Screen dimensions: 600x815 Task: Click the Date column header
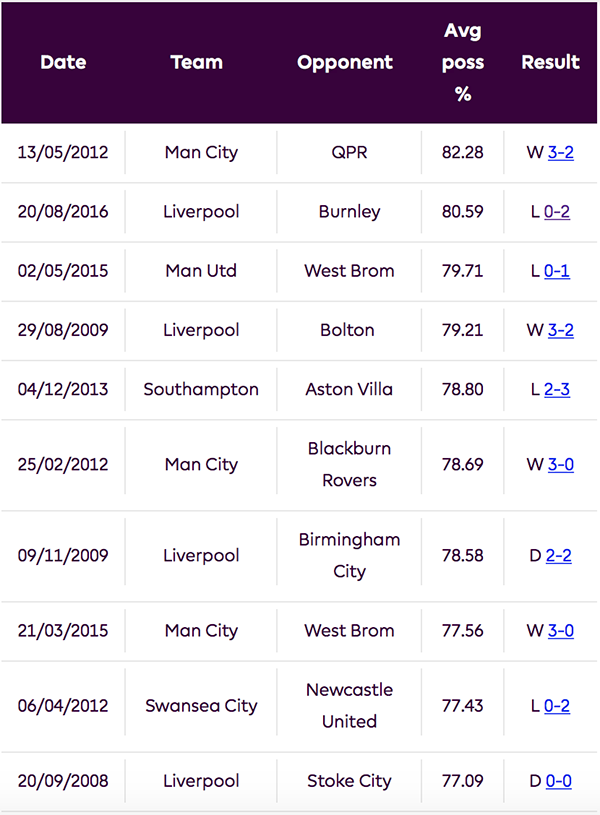click(63, 62)
